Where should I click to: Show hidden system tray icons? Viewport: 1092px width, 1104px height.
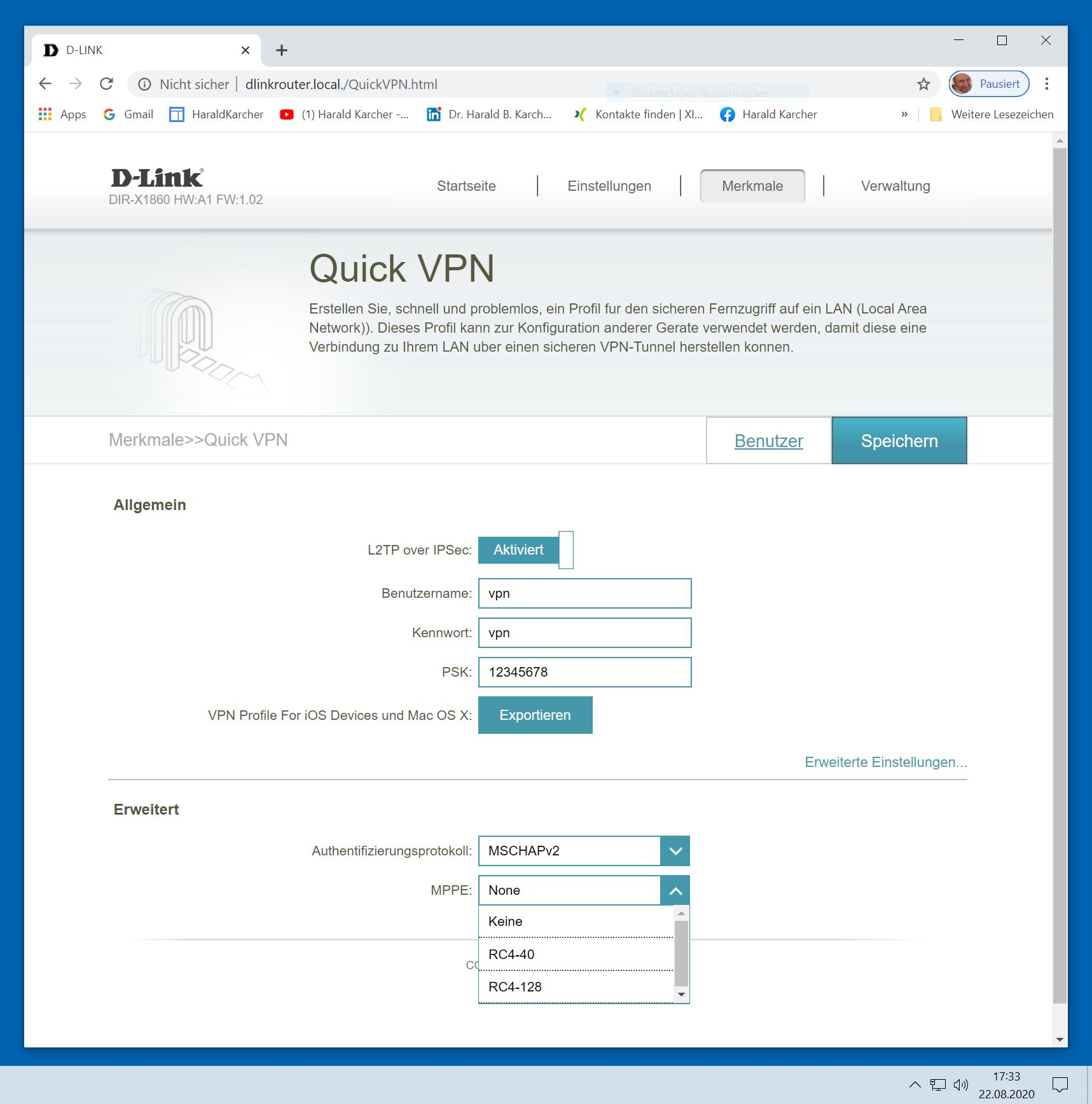(915, 1084)
